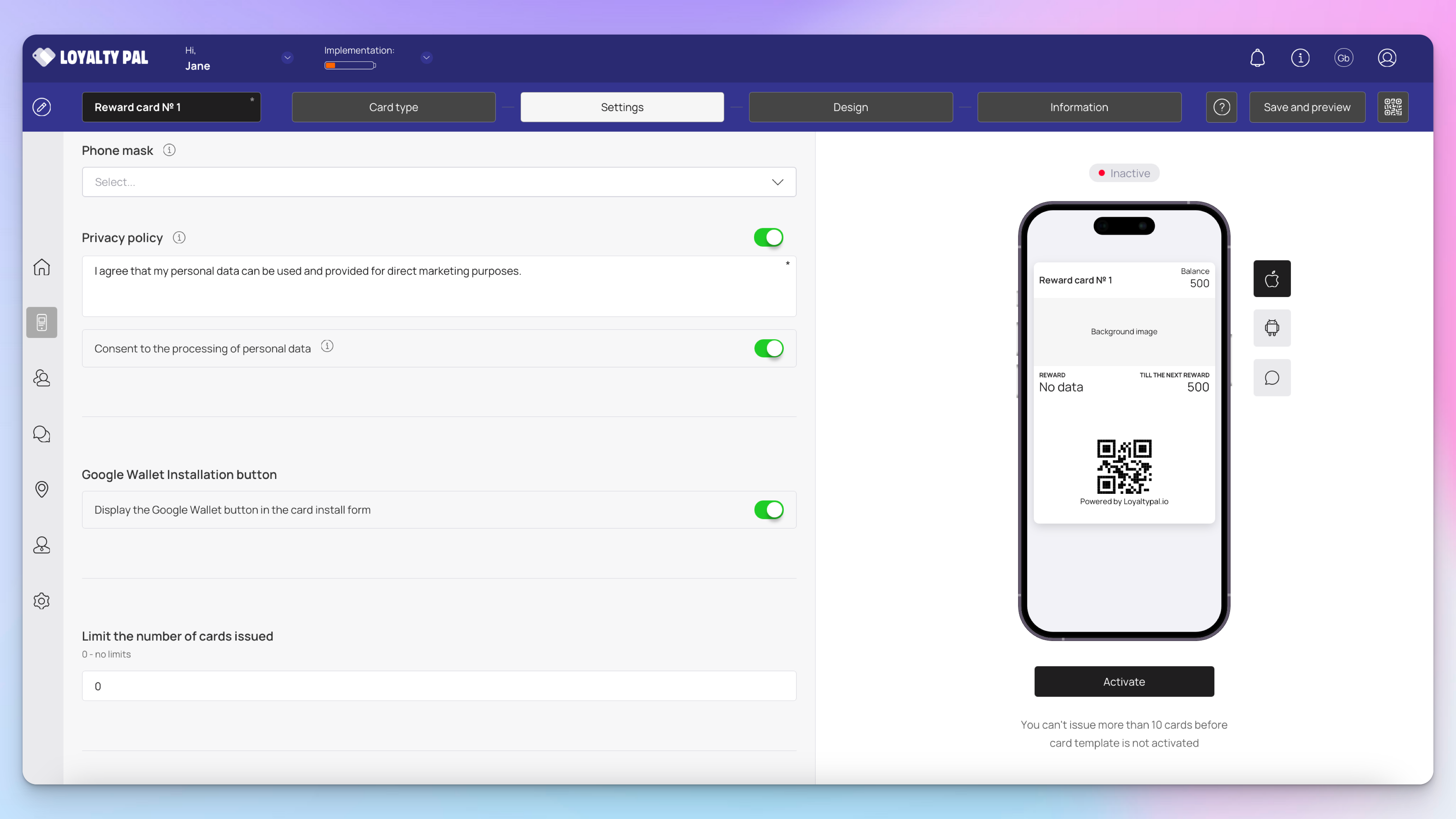1456x819 pixels.
Task: Switch preview to Apple device icon
Action: [1272, 279]
